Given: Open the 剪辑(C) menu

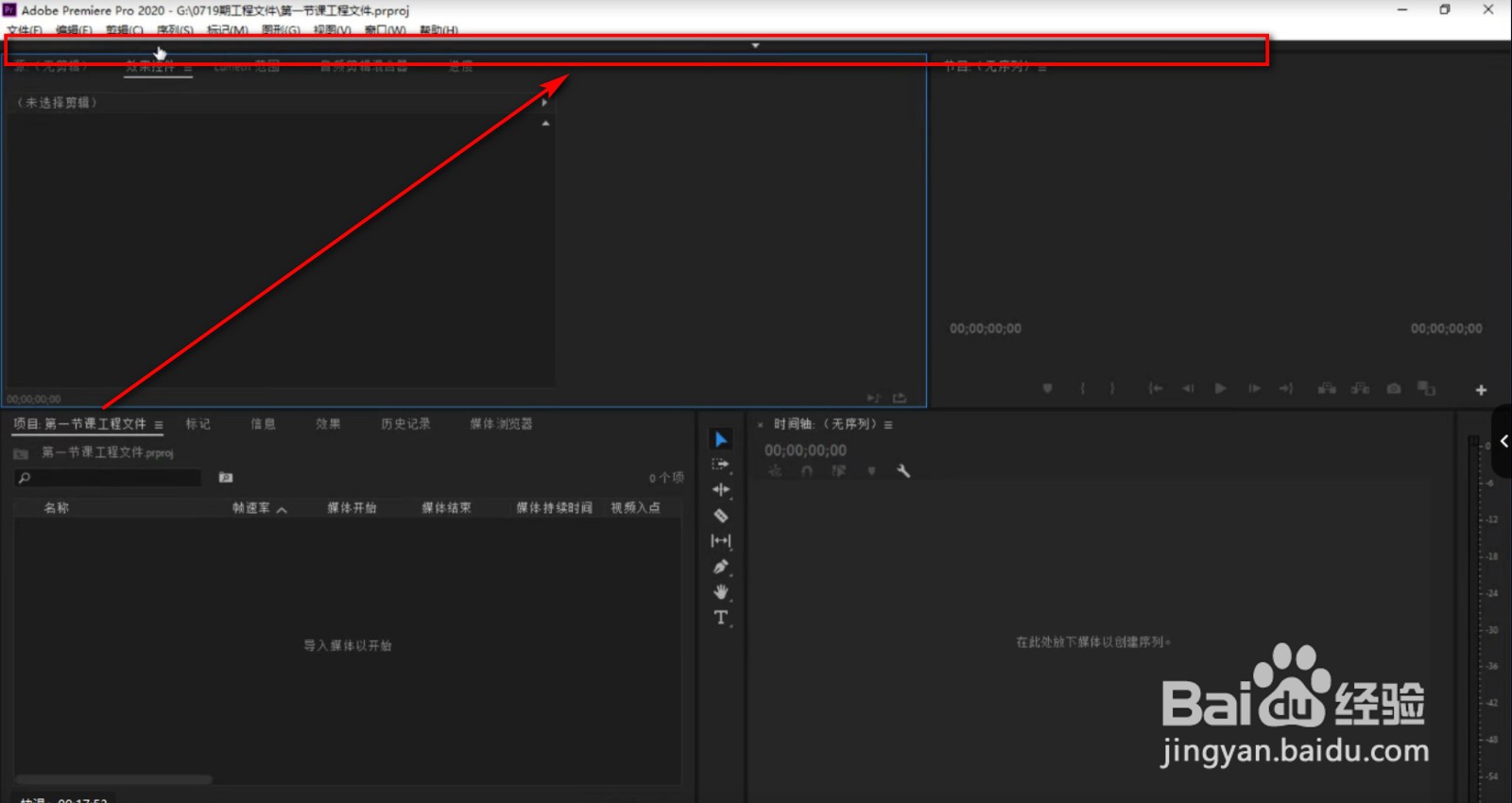Looking at the screenshot, I should (x=125, y=30).
